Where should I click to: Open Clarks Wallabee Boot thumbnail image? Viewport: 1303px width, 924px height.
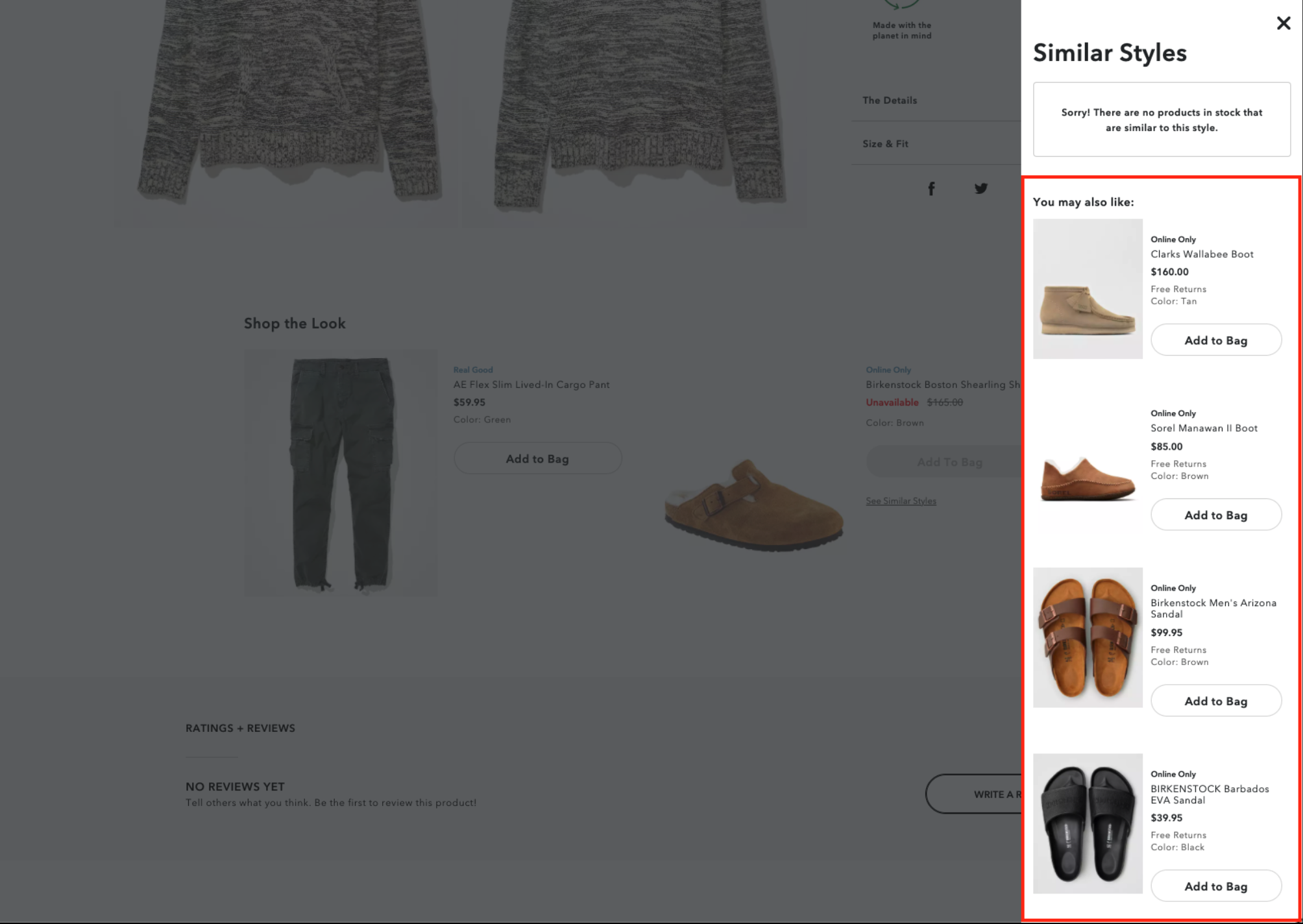click(x=1088, y=289)
